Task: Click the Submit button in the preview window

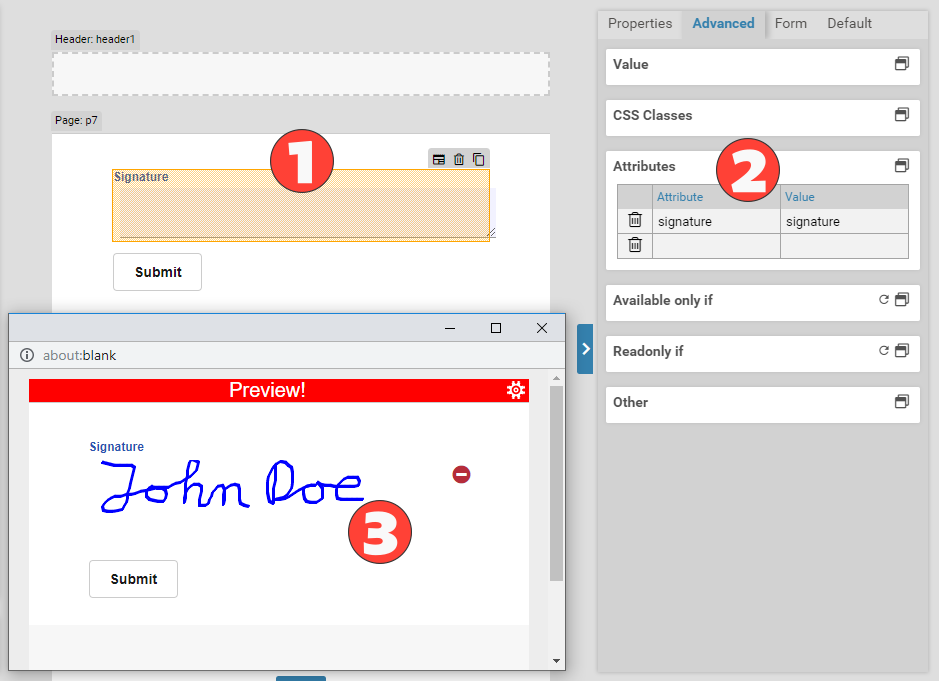Action: click(133, 579)
